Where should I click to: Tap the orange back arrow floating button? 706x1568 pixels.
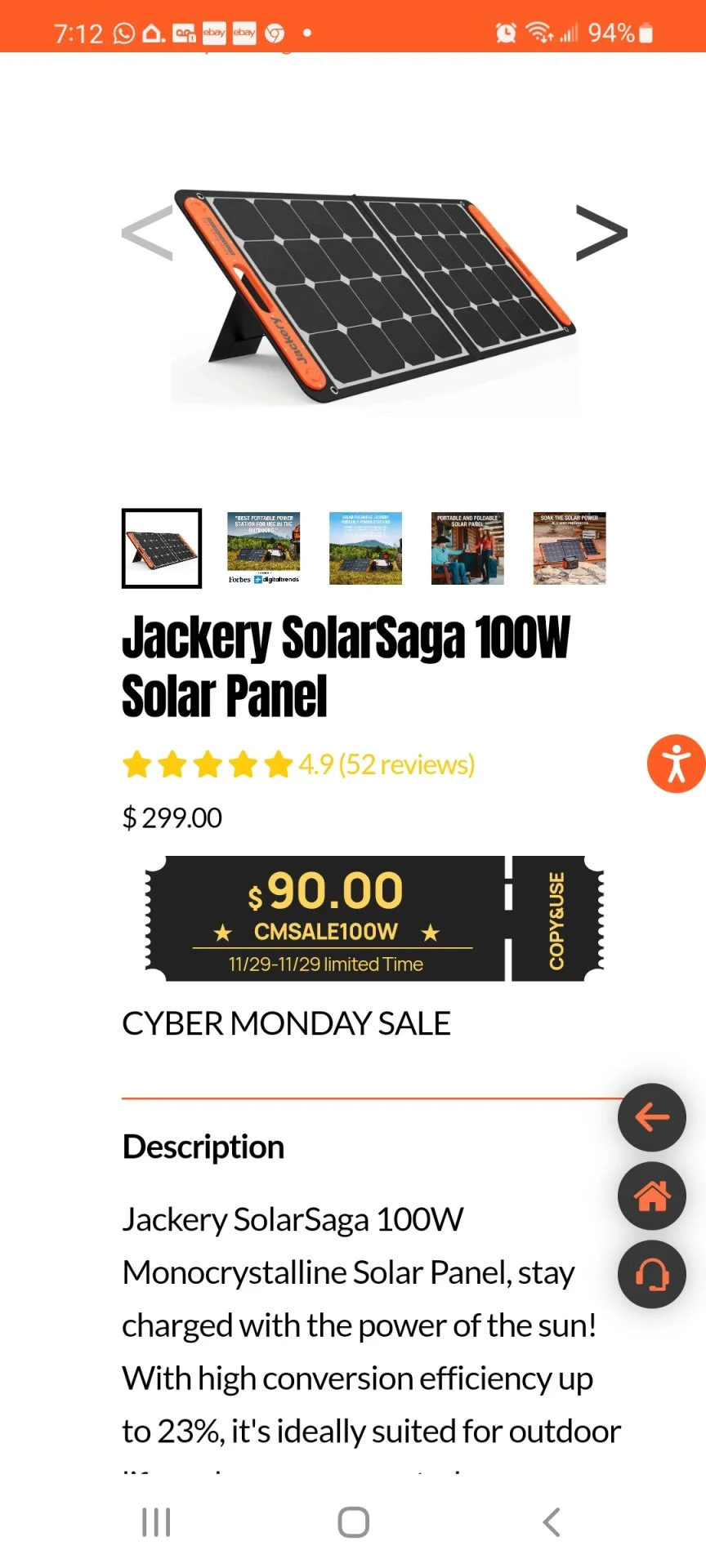[x=651, y=1117]
